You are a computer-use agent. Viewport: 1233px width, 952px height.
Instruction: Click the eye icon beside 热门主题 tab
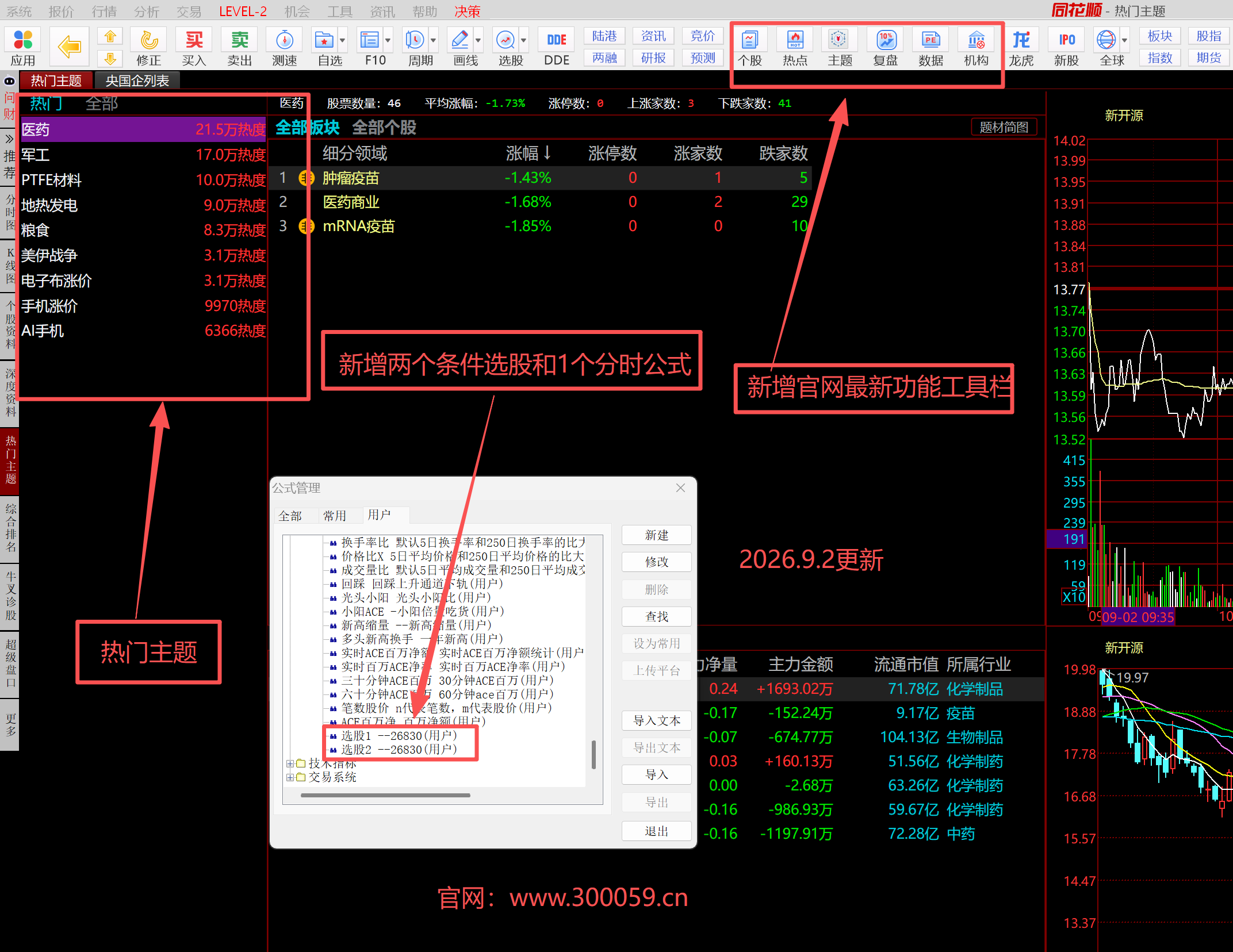tap(9, 80)
